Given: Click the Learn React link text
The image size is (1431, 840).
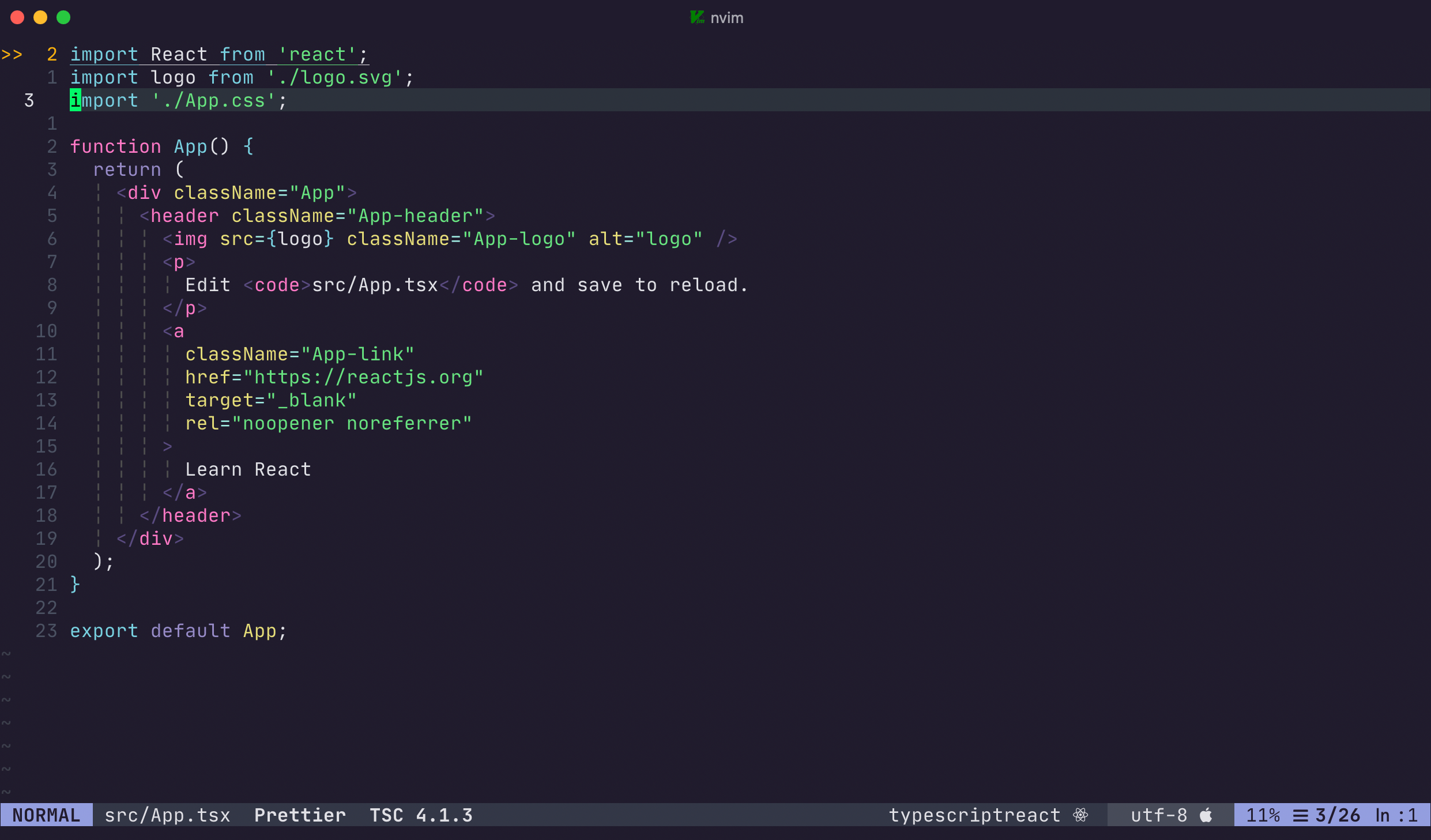Looking at the screenshot, I should point(248,469).
